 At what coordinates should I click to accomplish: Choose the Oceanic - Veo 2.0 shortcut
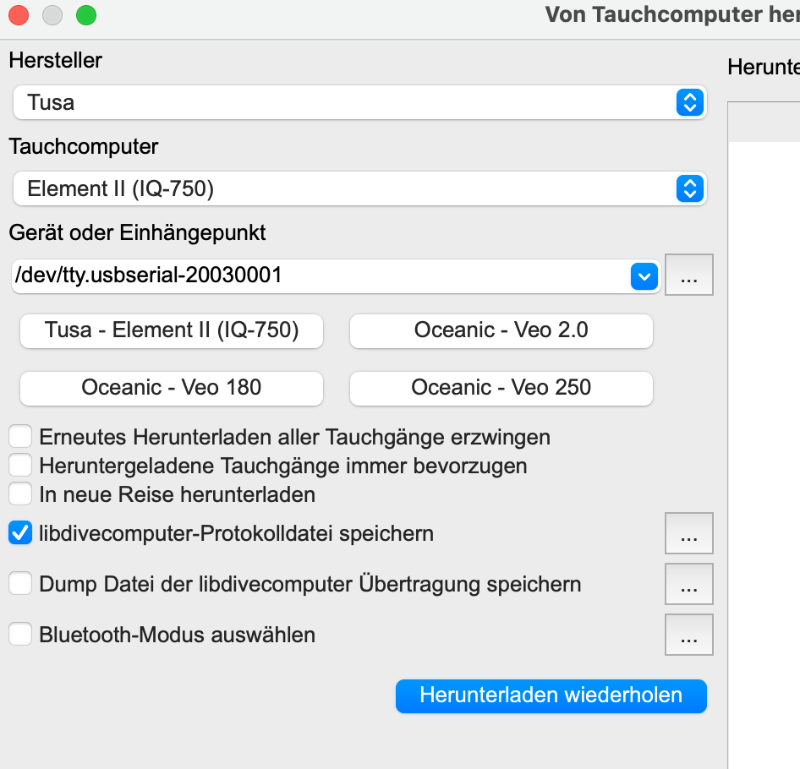pyautogui.click(x=501, y=331)
